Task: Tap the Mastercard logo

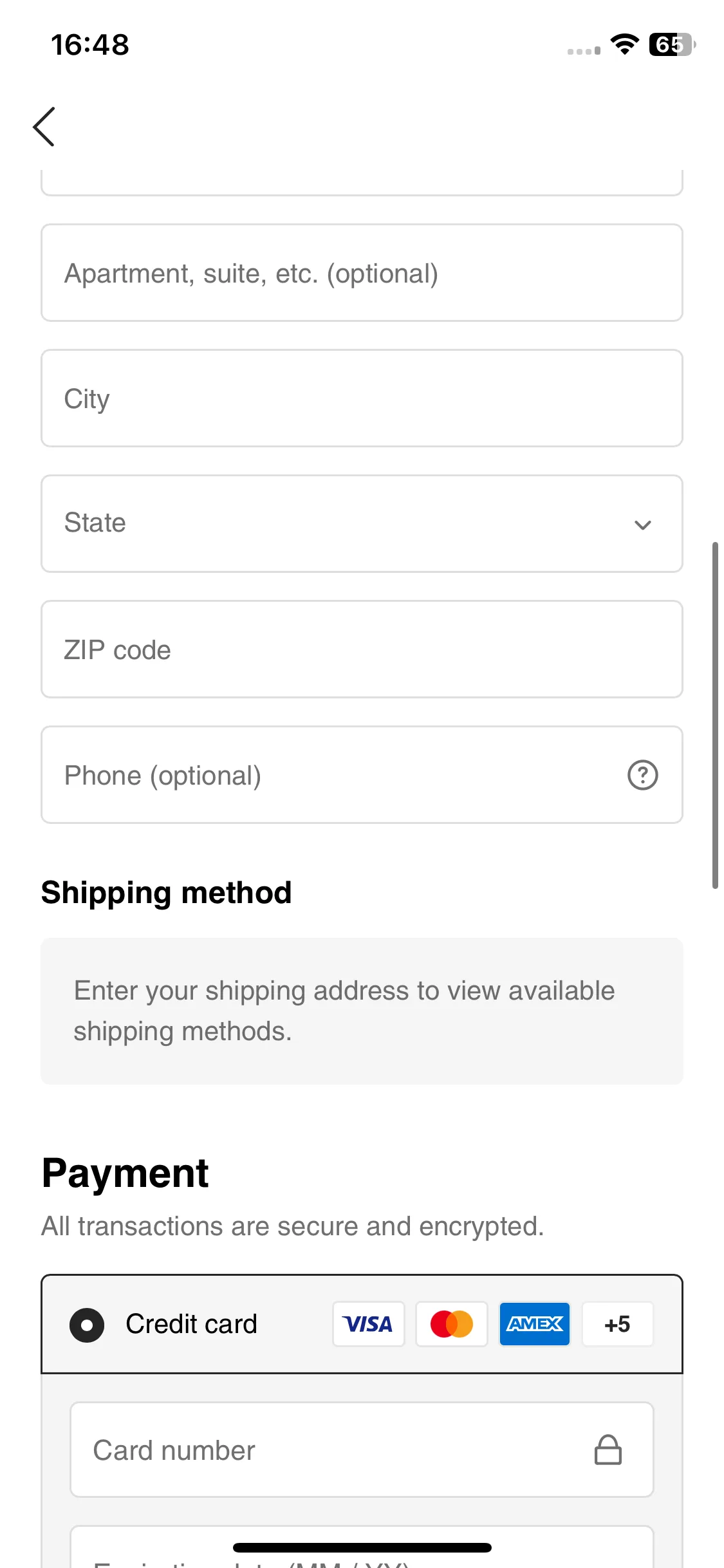Action: (x=452, y=1324)
